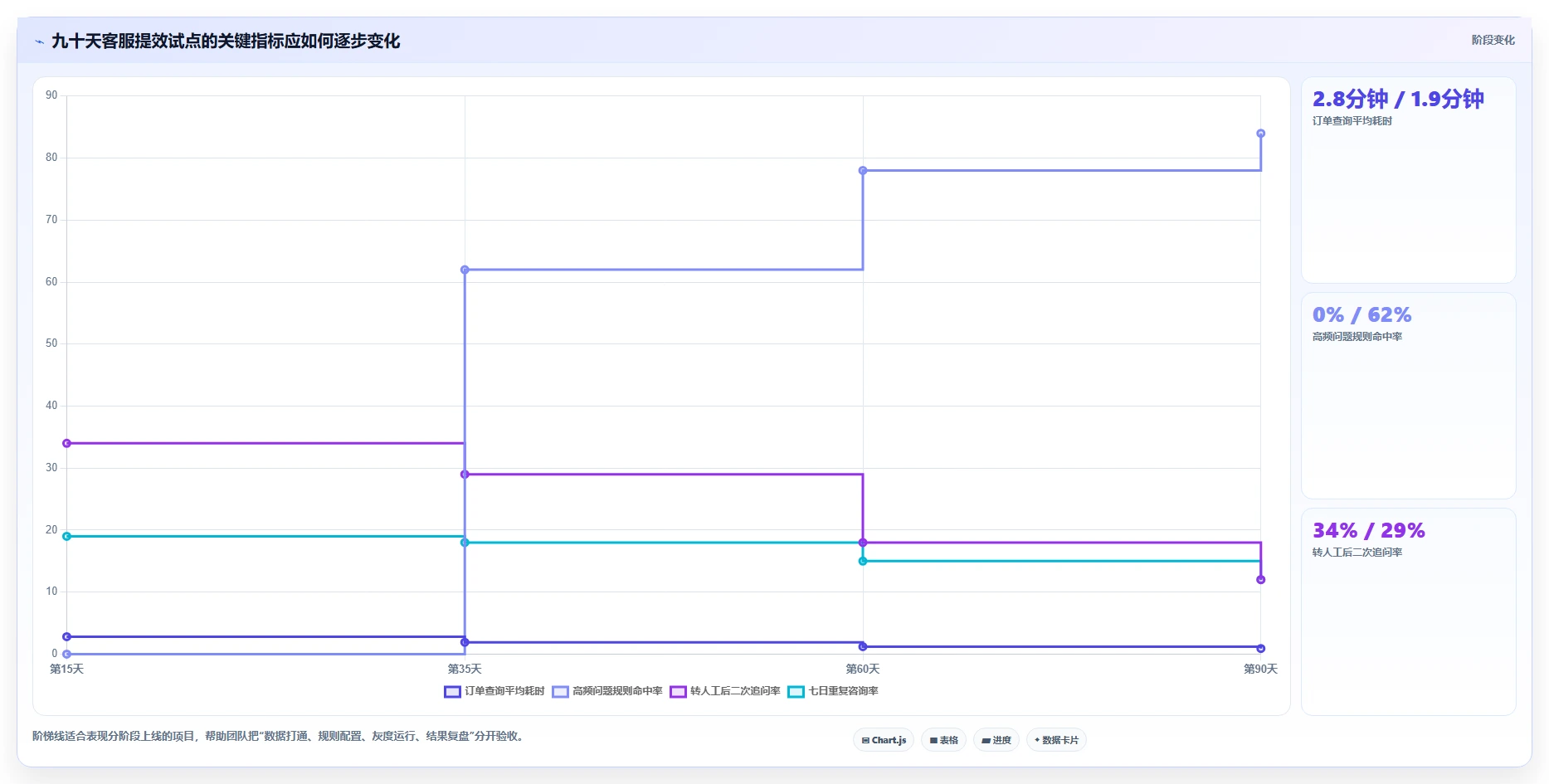Hide the 七日重复咨询率 series via legend text

coord(843,691)
